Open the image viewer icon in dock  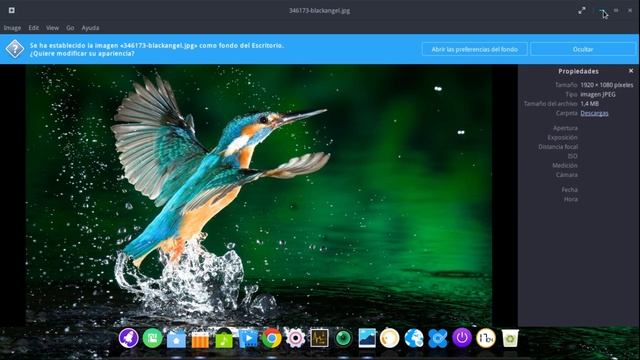point(367,338)
